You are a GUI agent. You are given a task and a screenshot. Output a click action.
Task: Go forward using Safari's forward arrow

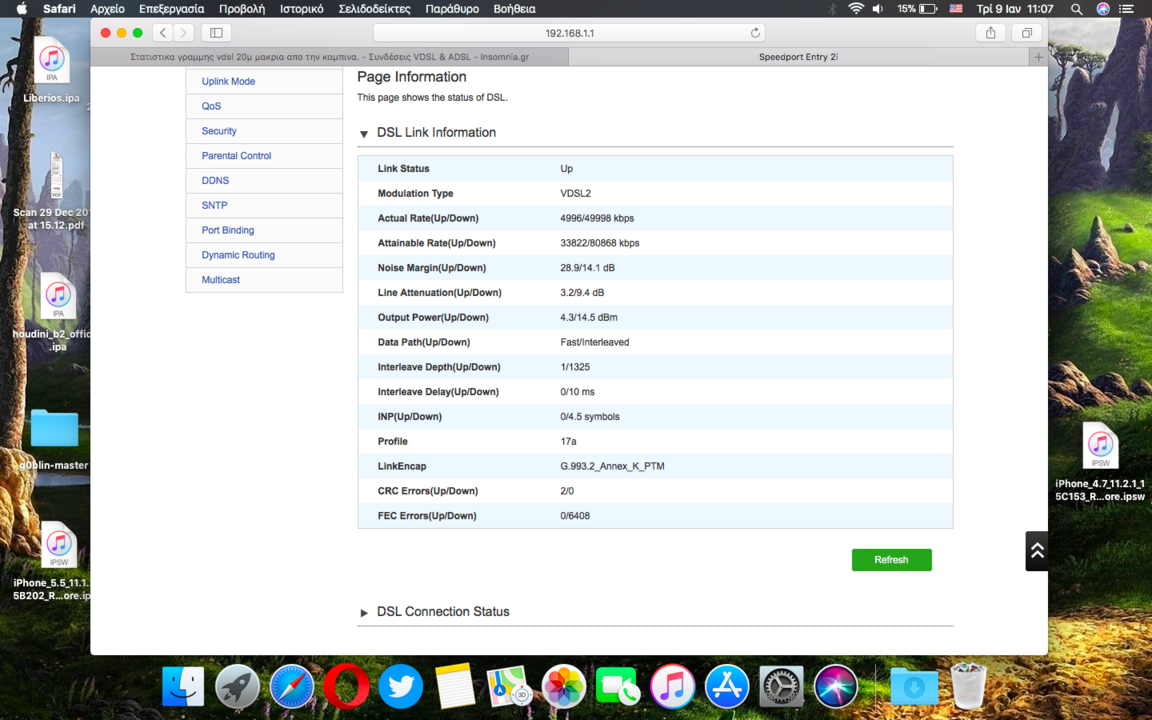tap(184, 32)
